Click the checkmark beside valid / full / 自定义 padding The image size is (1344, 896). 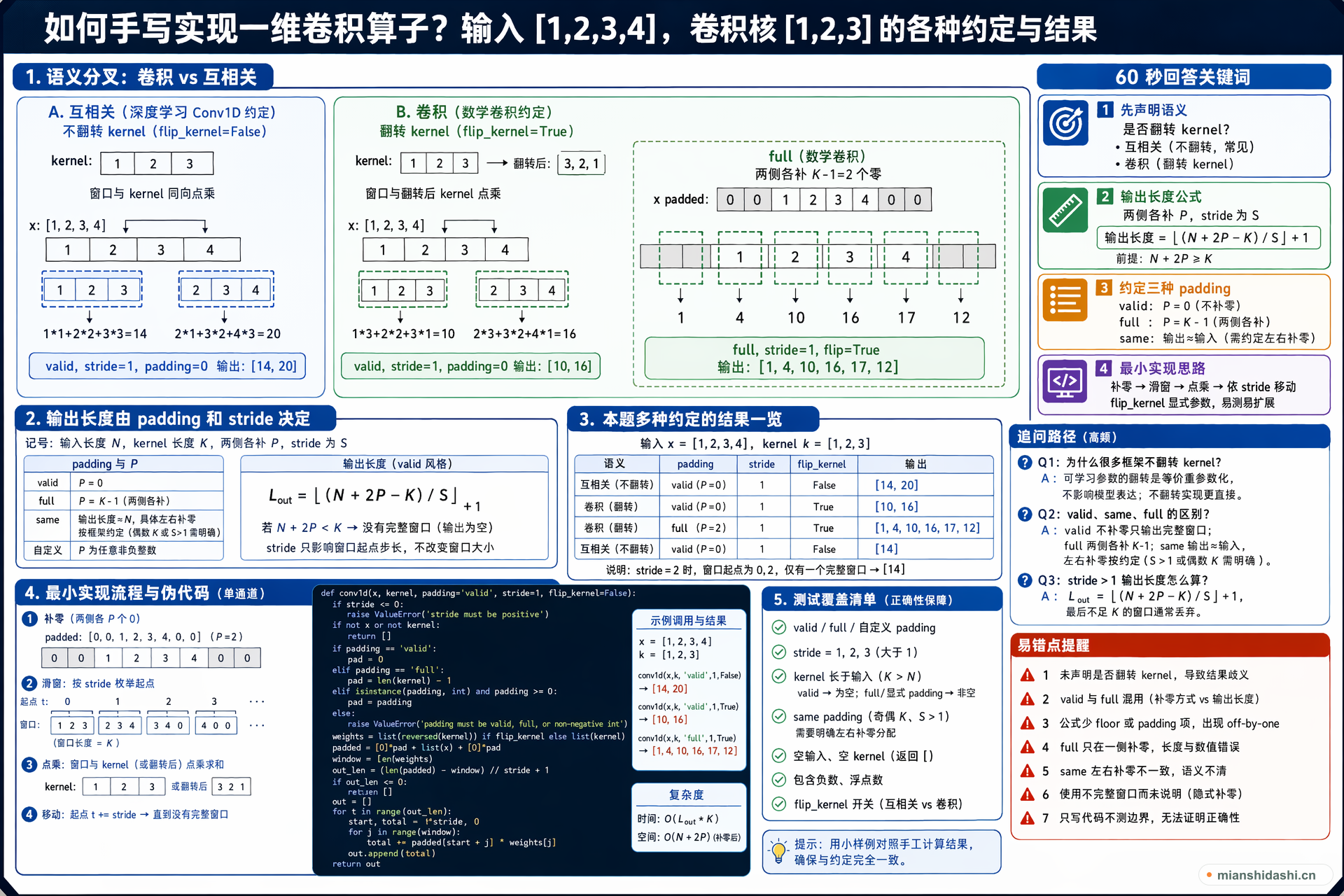tap(778, 627)
